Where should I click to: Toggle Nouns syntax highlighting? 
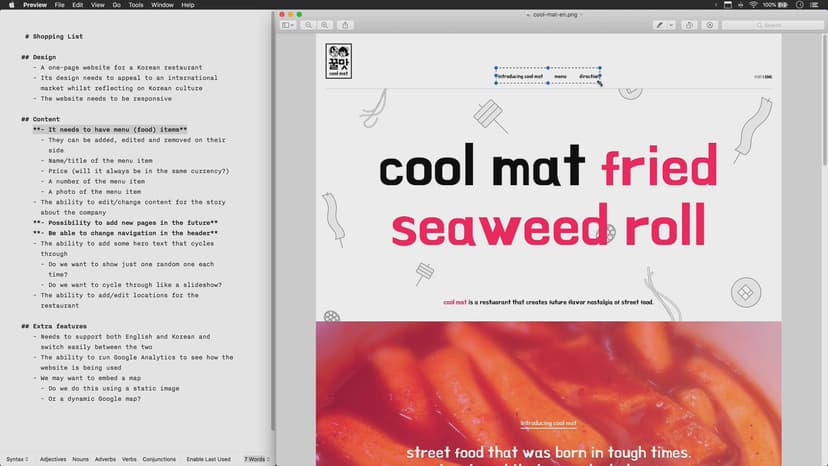80,459
